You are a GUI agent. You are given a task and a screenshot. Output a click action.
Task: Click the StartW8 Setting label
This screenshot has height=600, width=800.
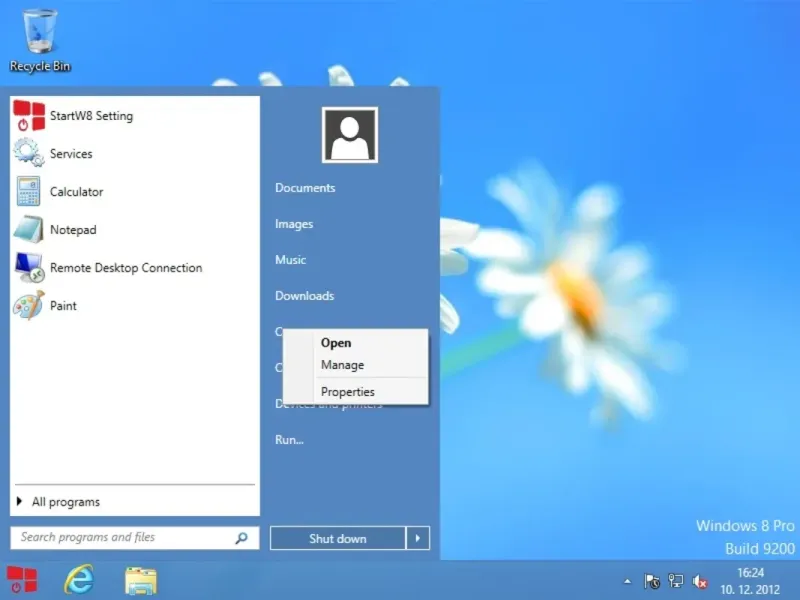pyautogui.click(x=91, y=116)
